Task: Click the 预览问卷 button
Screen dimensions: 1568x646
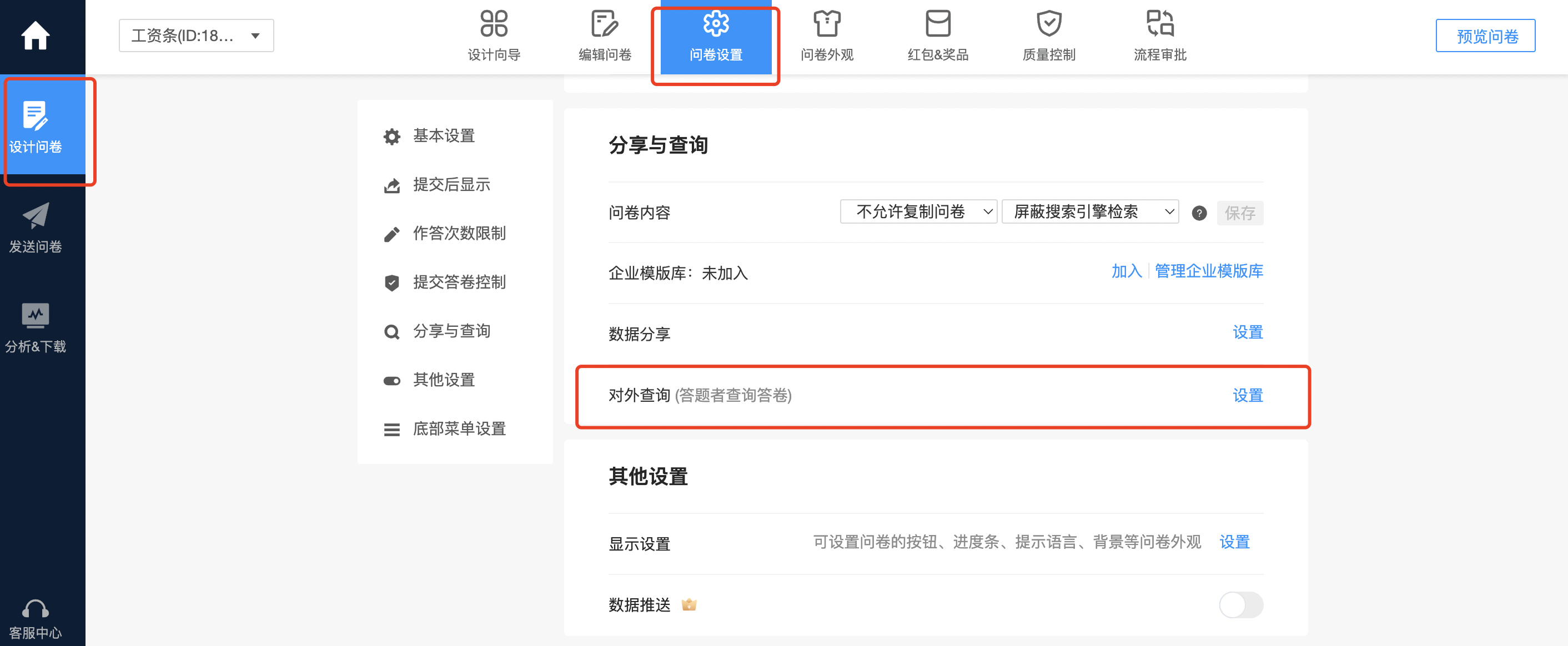Action: click(1485, 36)
